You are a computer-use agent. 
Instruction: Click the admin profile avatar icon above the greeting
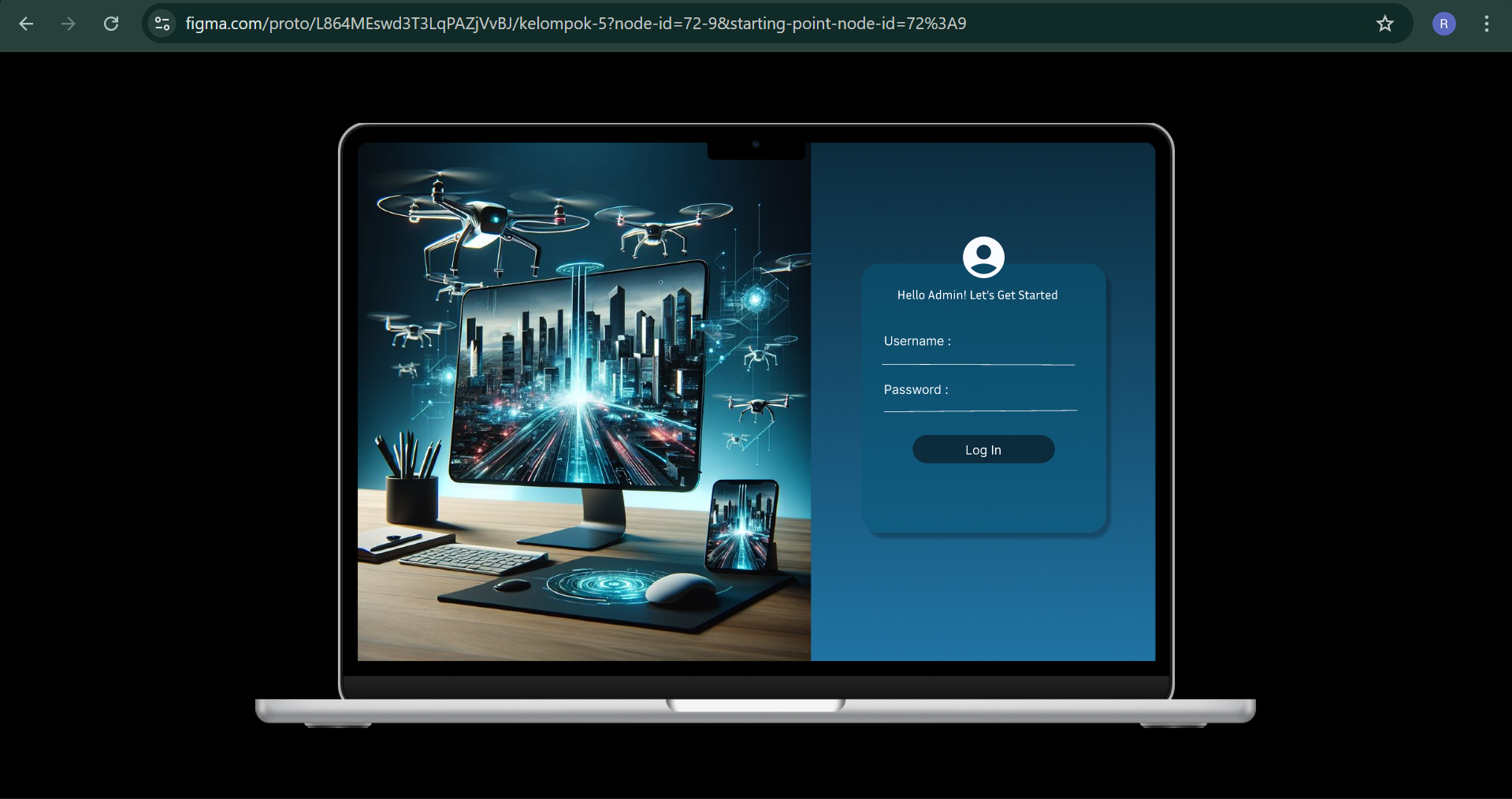(983, 258)
